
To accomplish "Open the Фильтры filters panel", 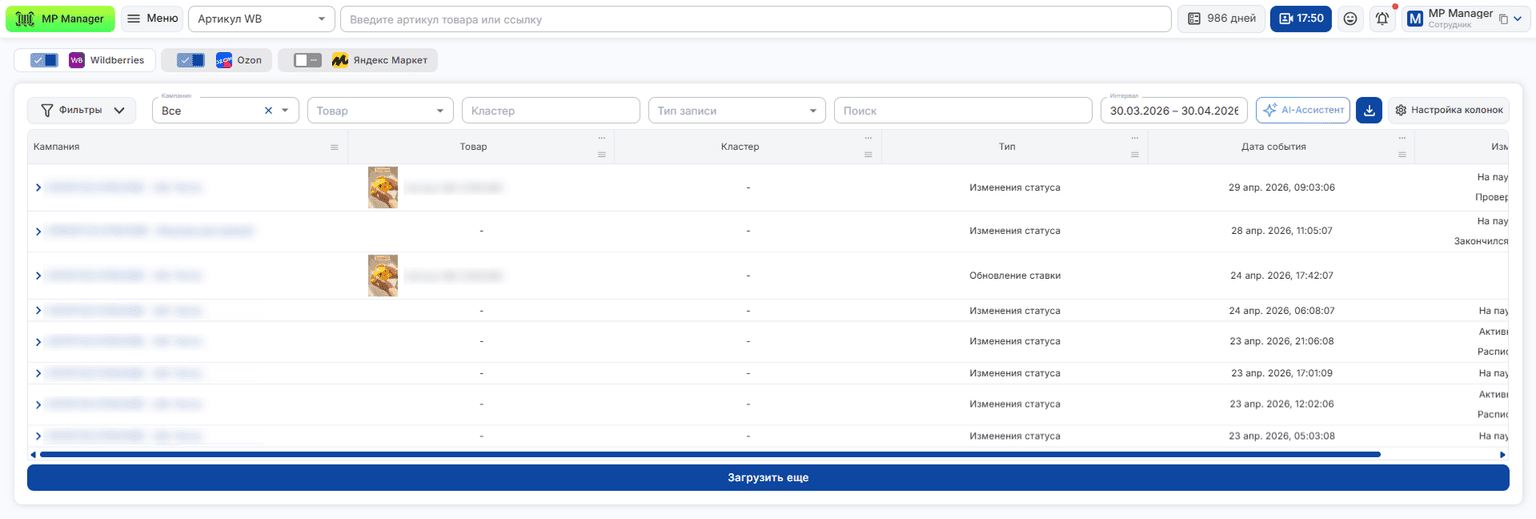I will point(81,110).
